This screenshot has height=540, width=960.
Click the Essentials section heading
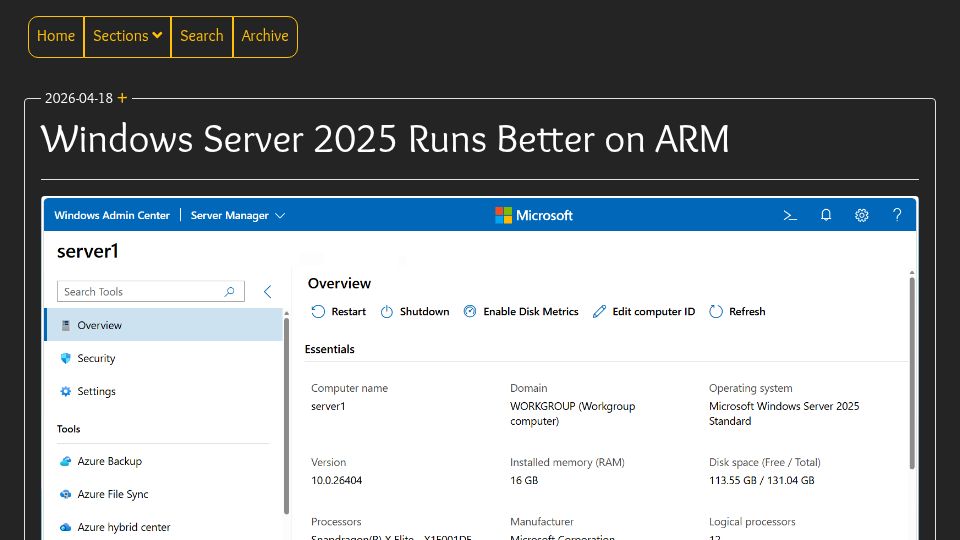pos(329,349)
